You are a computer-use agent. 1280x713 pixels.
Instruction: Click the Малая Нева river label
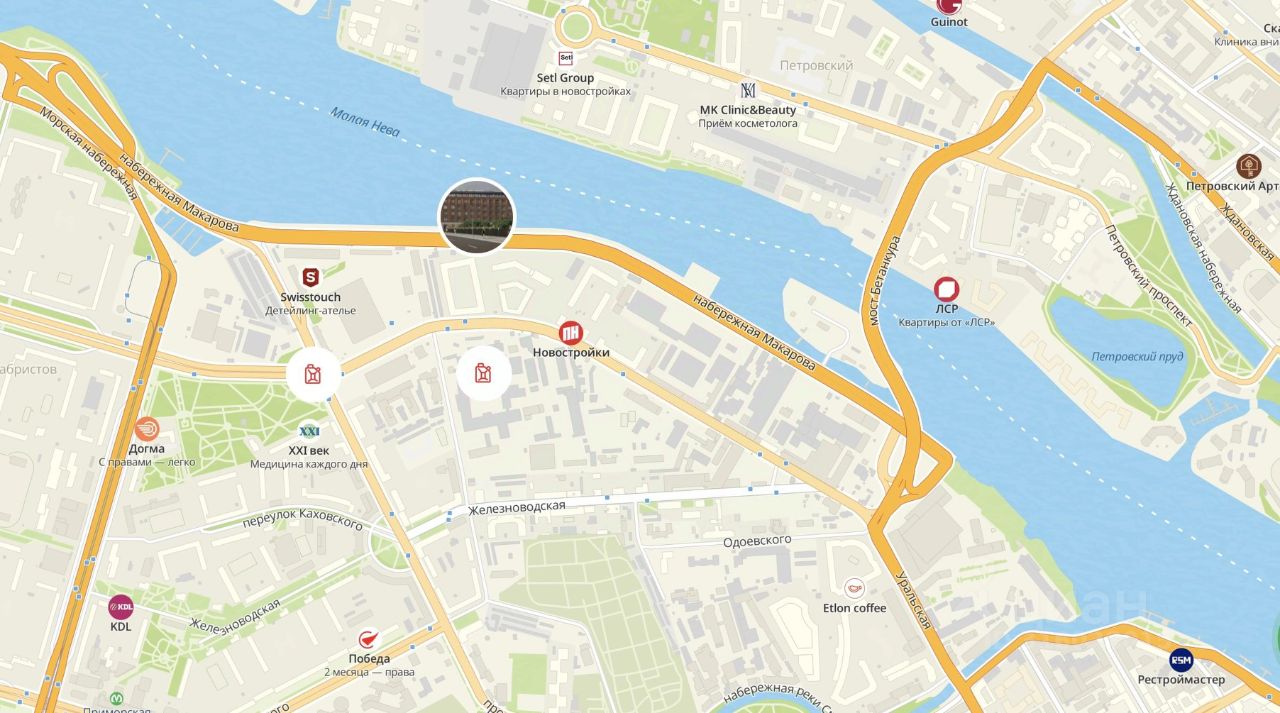365,120
